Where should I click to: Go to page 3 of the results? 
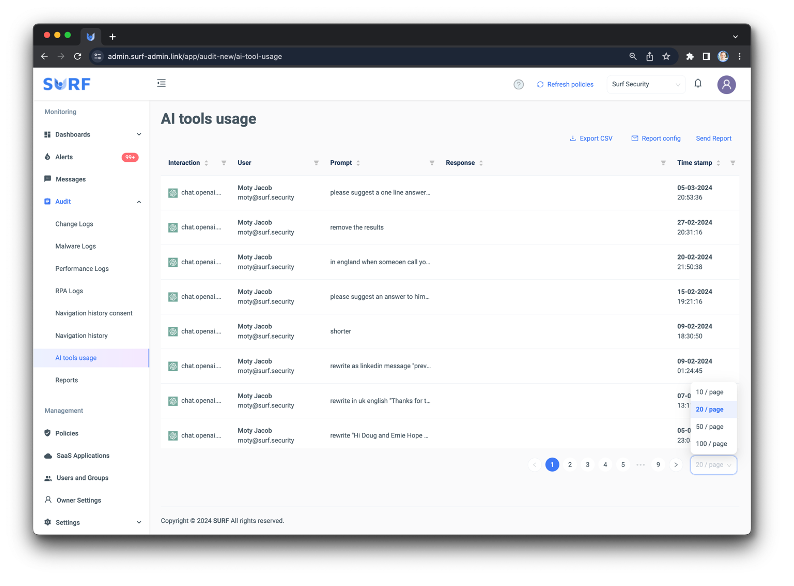pos(588,465)
